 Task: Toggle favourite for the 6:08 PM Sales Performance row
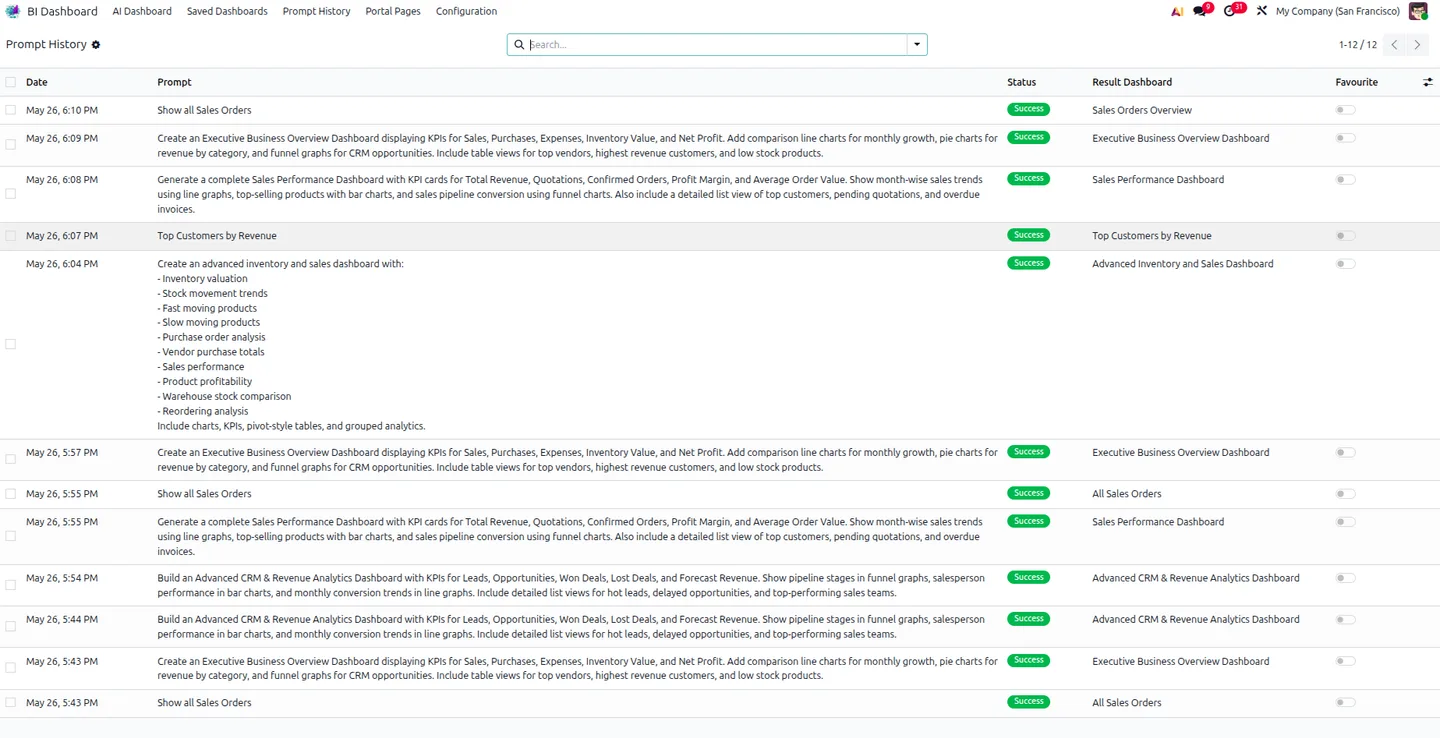tap(1345, 180)
